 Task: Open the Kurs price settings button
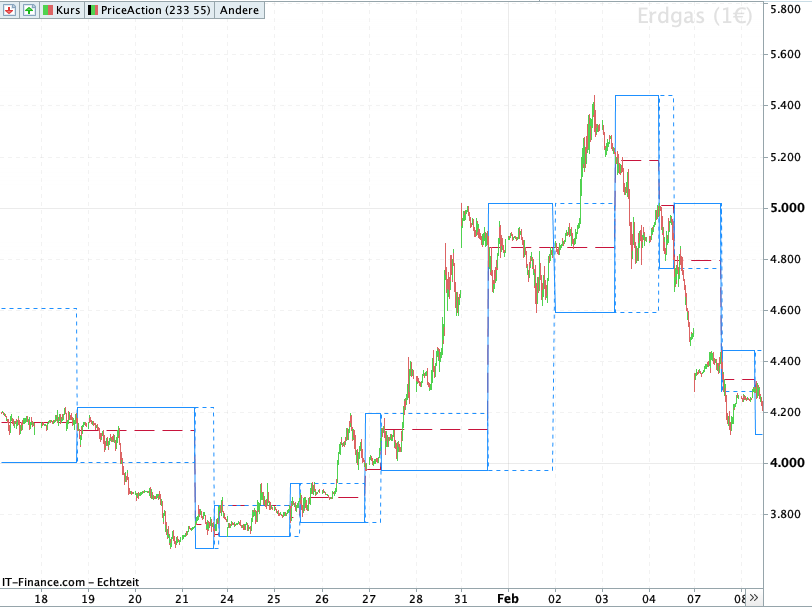click(62, 10)
